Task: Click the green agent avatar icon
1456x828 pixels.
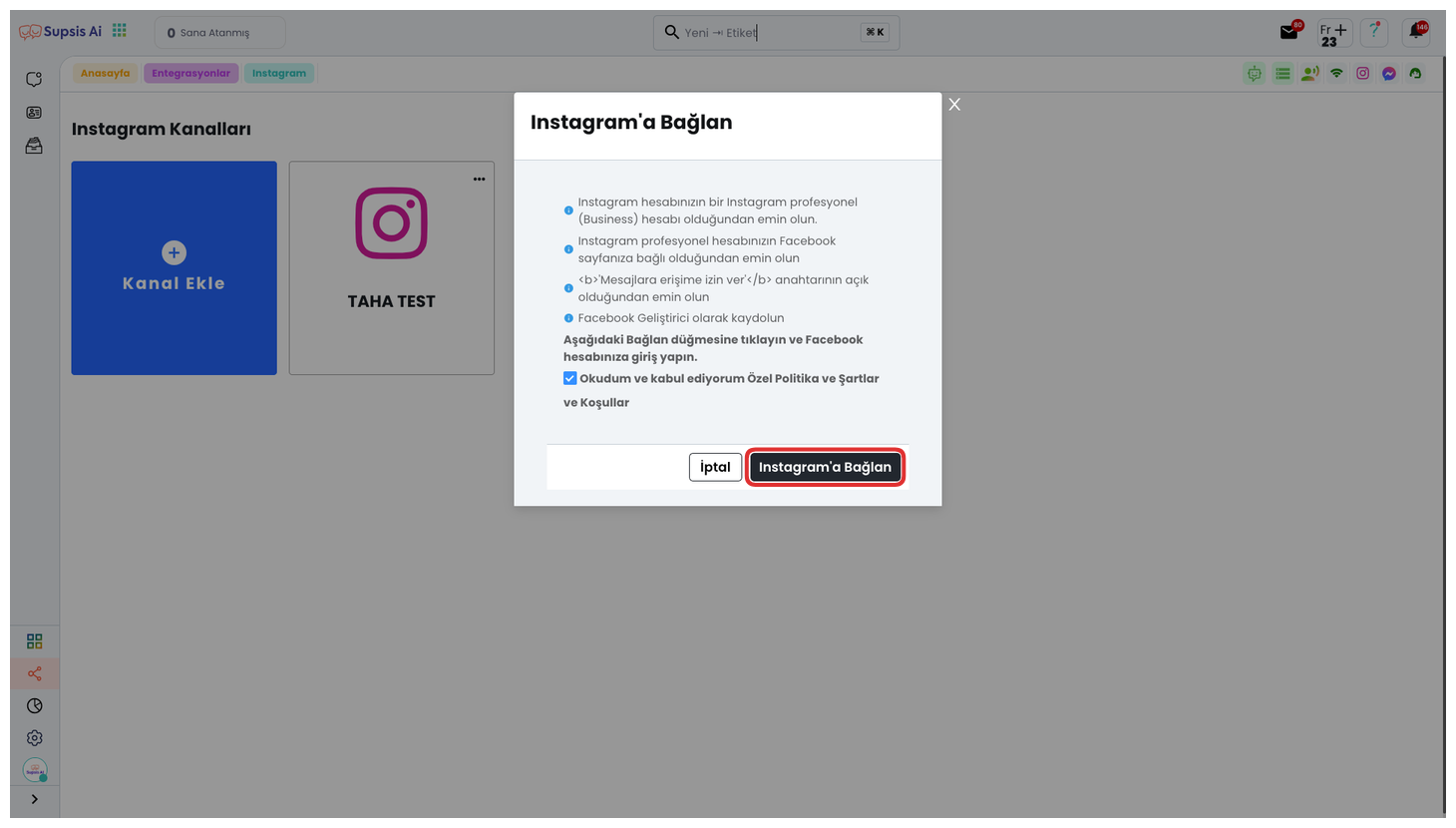Action: pyautogui.click(x=1415, y=73)
